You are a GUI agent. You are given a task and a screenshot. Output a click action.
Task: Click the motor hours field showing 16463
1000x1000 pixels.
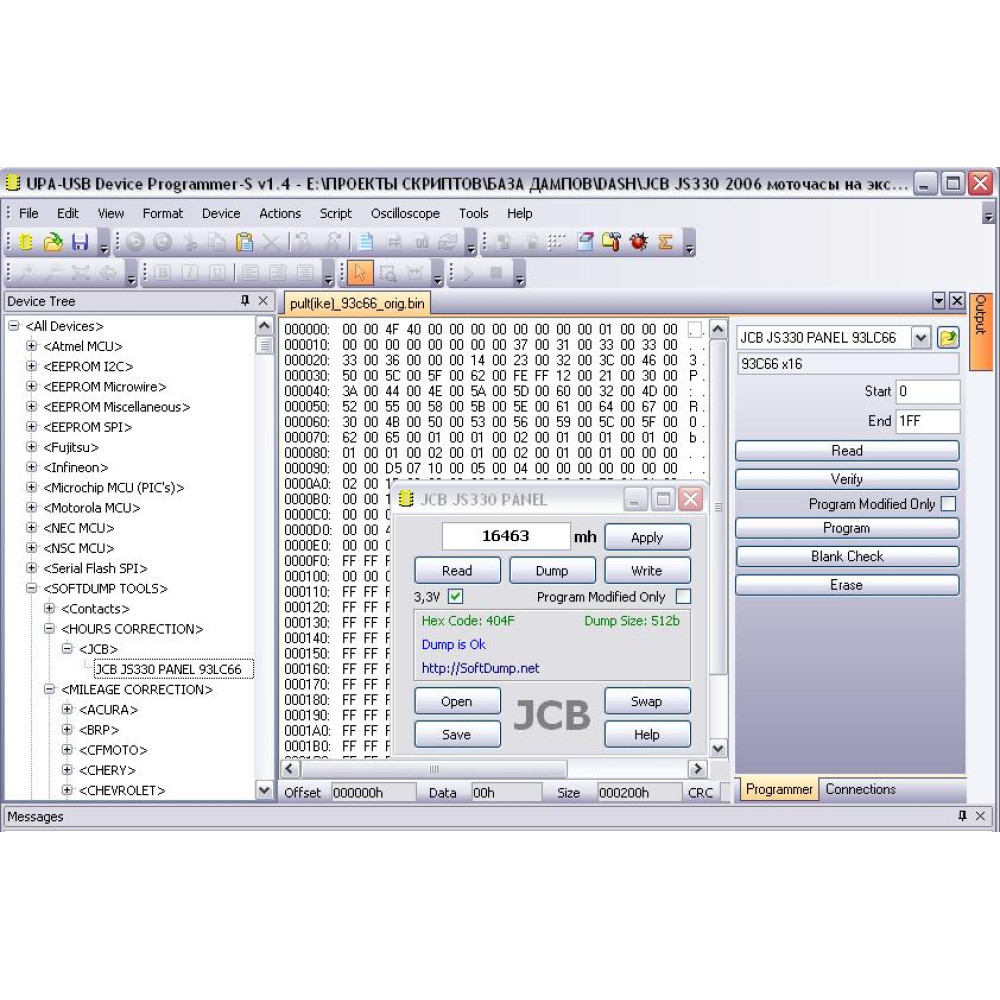[506, 536]
